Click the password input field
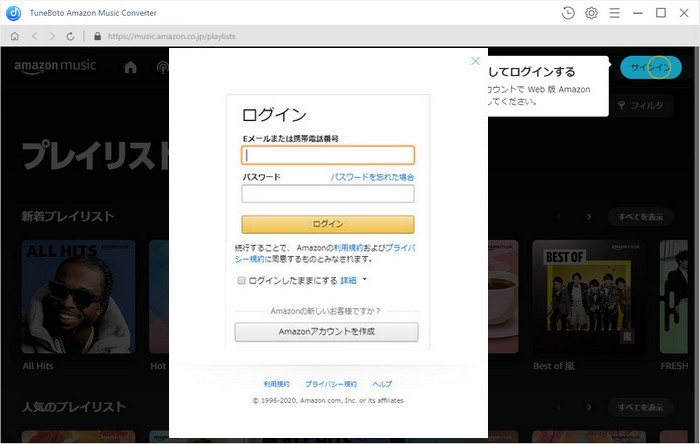This screenshot has width=700, height=444. click(x=328, y=194)
